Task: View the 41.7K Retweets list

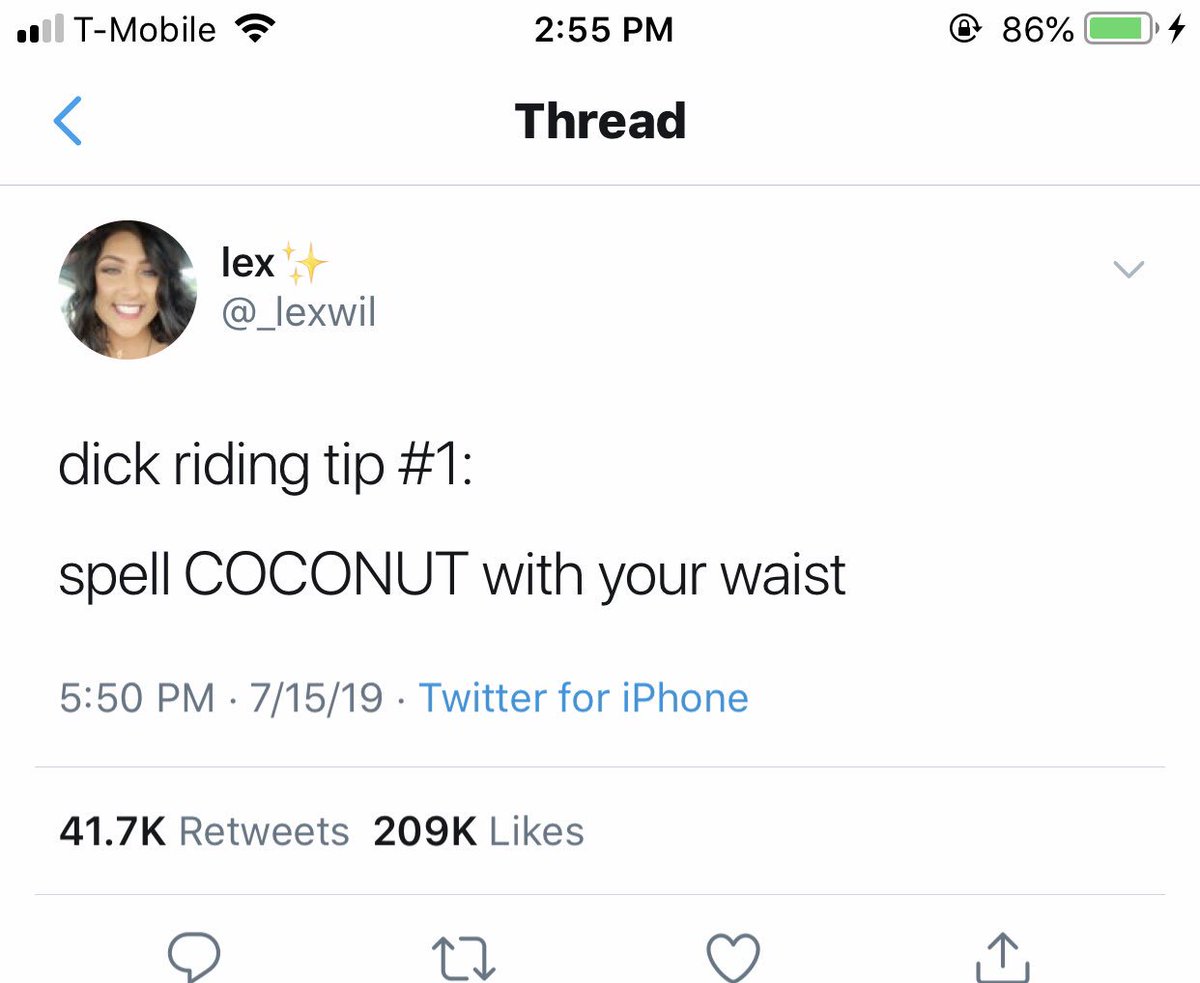Action: [x=204, y=831]
